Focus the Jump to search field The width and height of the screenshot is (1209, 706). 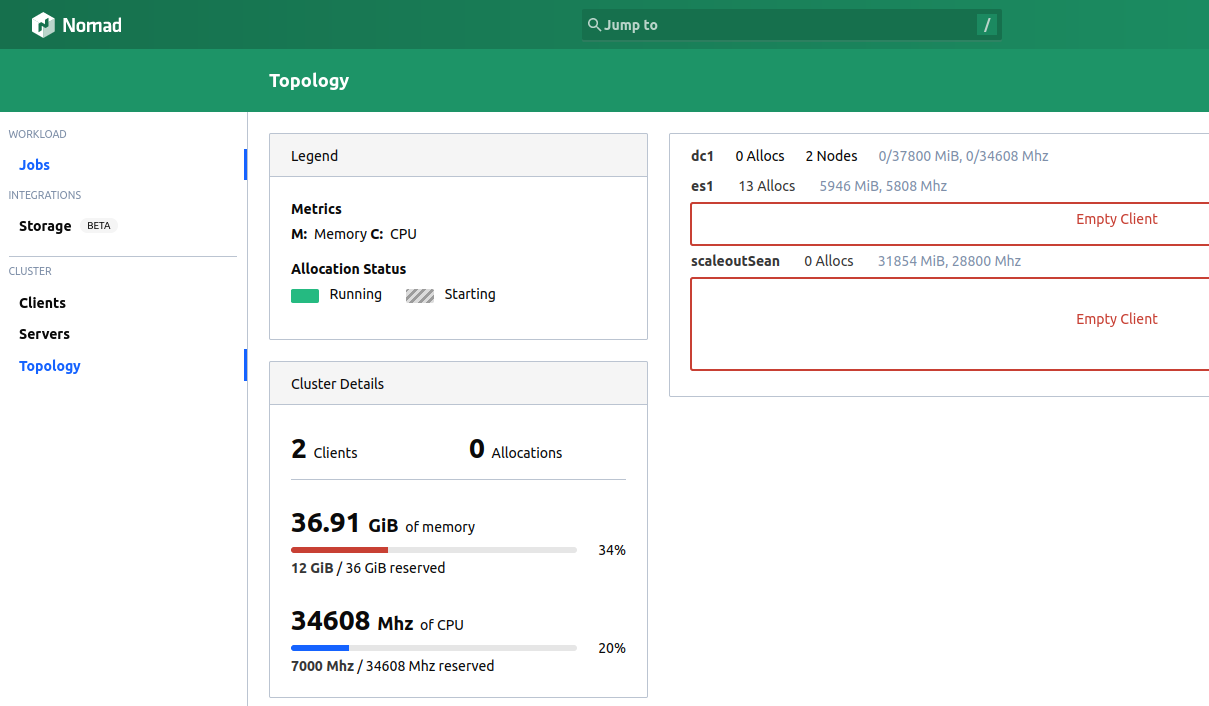tap(791, 25)
